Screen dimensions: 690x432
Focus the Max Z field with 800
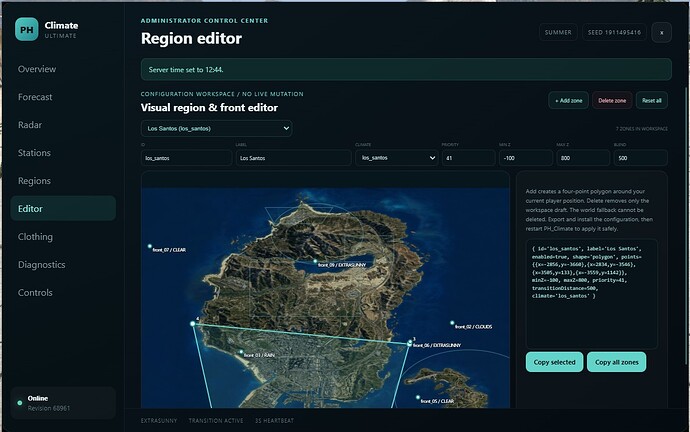coord(583,158)
